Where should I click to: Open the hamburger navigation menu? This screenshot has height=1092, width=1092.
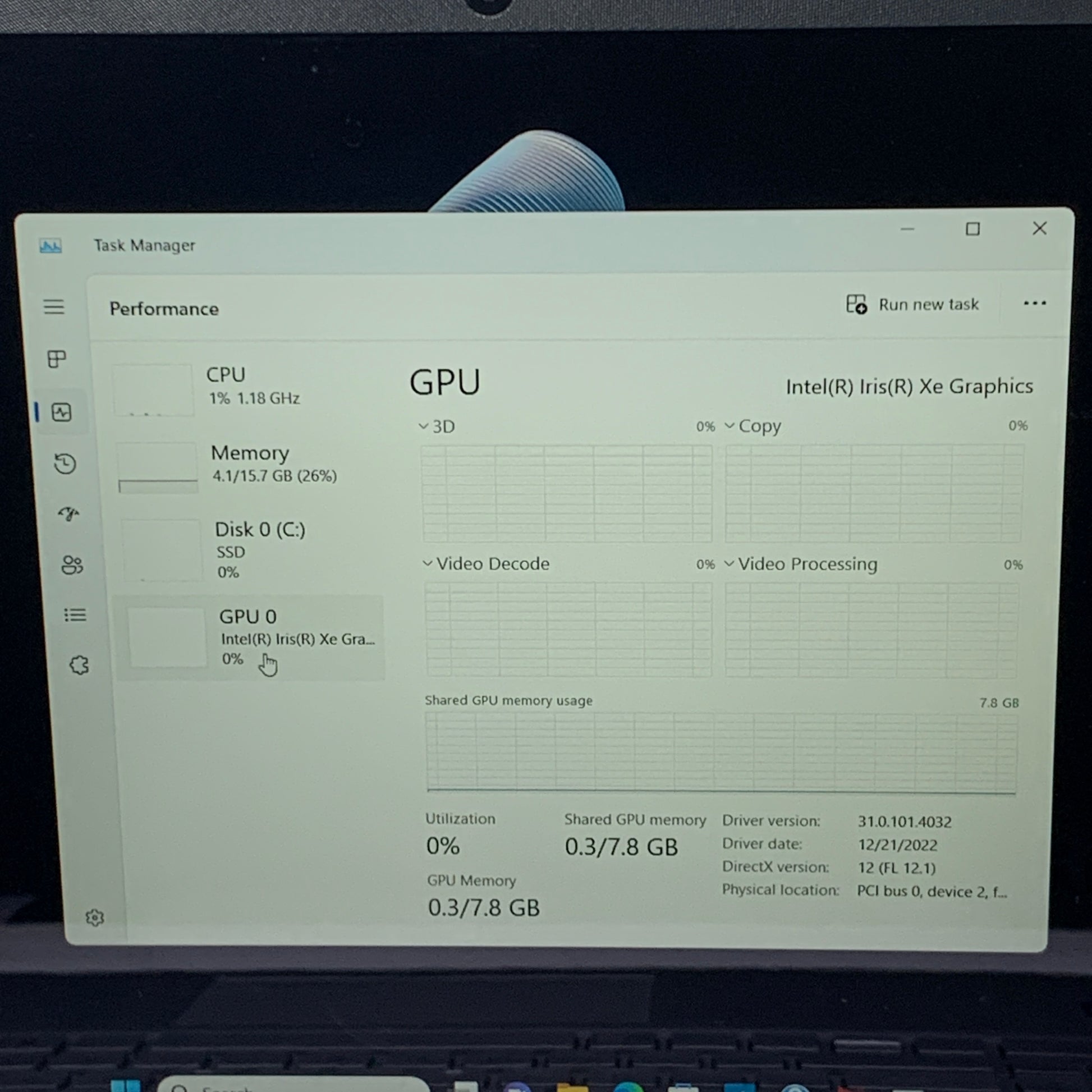click(x=54, y=307)
